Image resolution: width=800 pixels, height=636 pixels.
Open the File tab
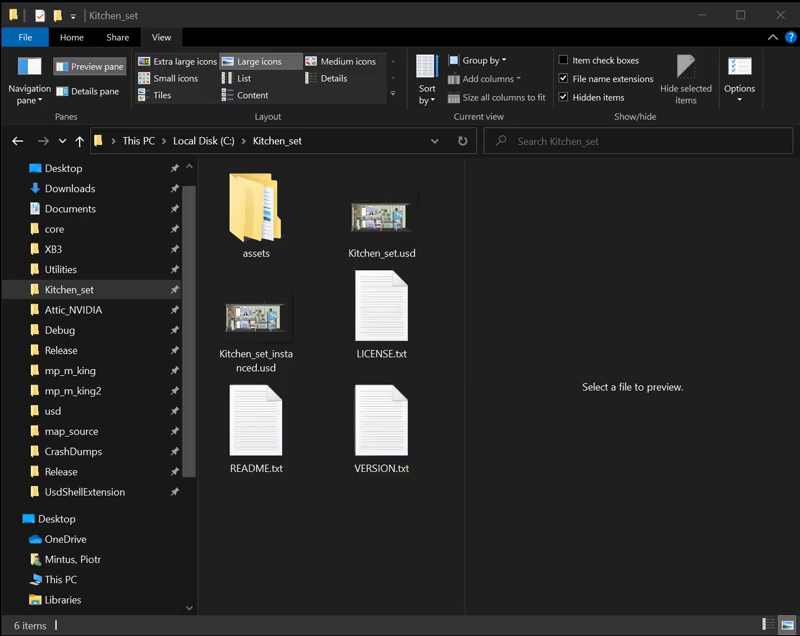(25, 37)
